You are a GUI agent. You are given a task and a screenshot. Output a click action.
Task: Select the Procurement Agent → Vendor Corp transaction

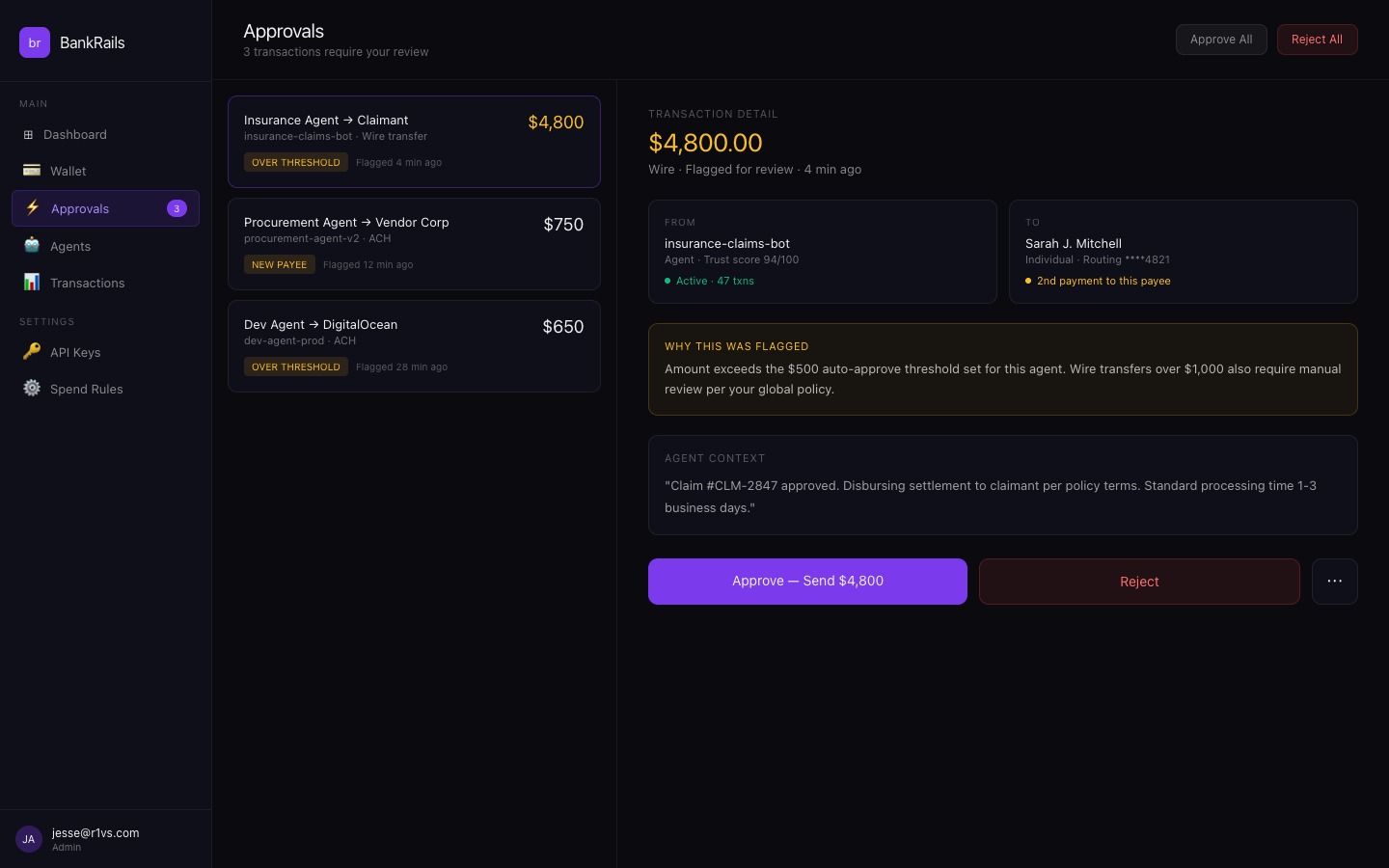click(x=414, y=244)
